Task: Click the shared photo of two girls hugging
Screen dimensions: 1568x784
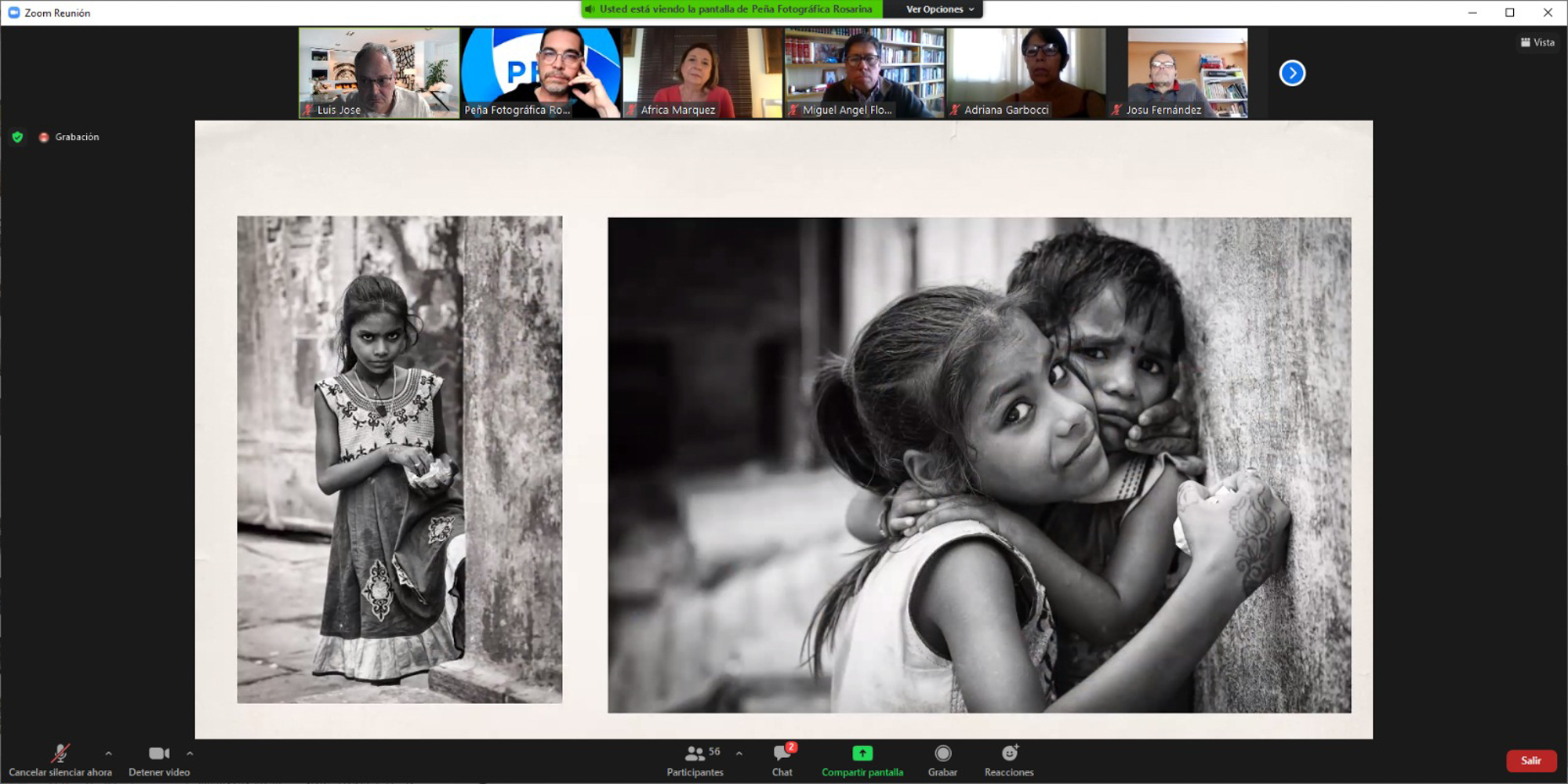Action: click(979, 465)
